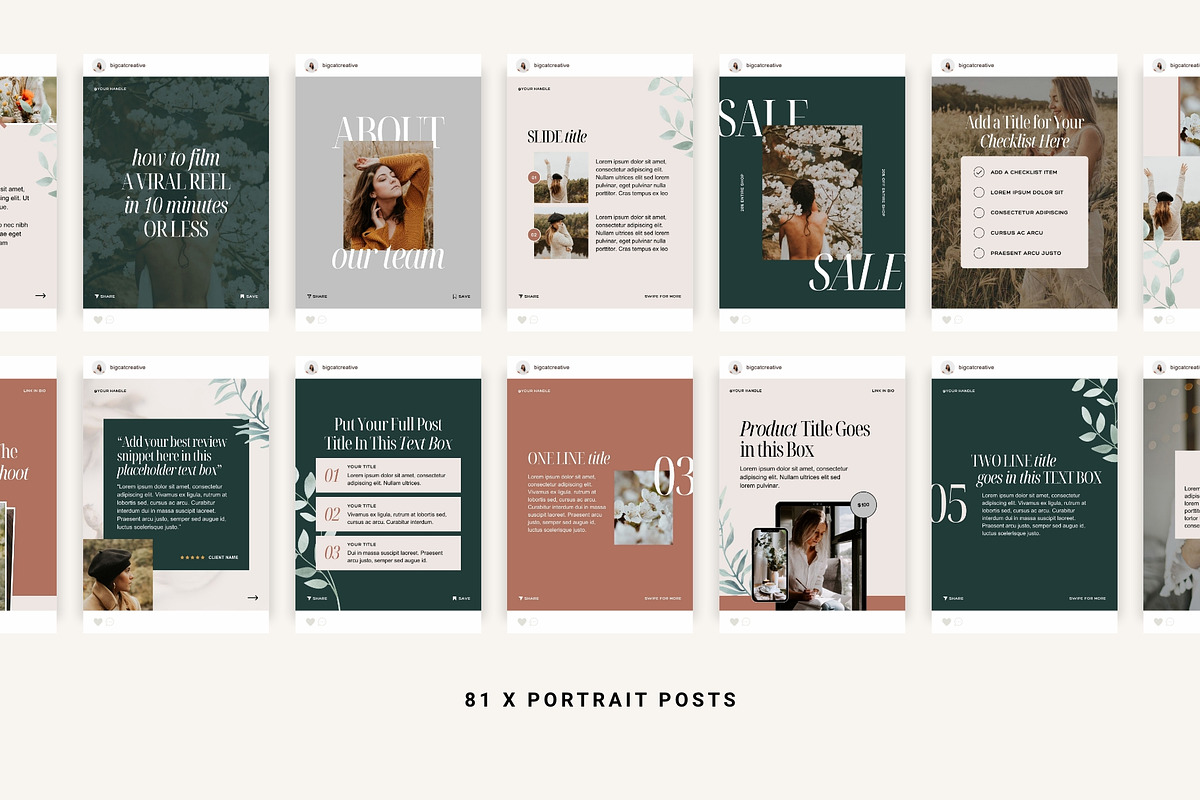Viewport: 1200px width, 800px height.
Task: Tick the 'Praesent arcu justo' checklist circle
Action: pos(978,253)
